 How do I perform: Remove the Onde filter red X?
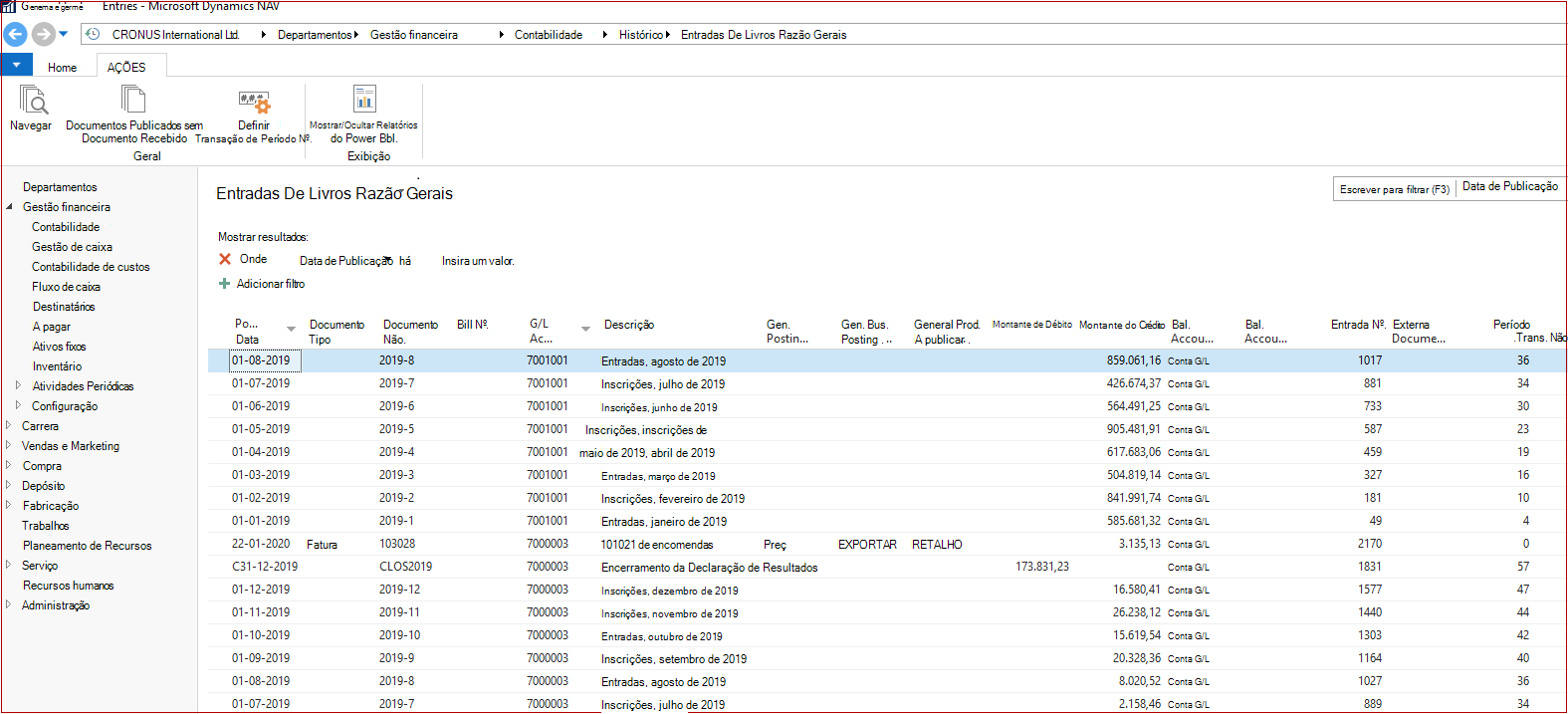(225, 259)
